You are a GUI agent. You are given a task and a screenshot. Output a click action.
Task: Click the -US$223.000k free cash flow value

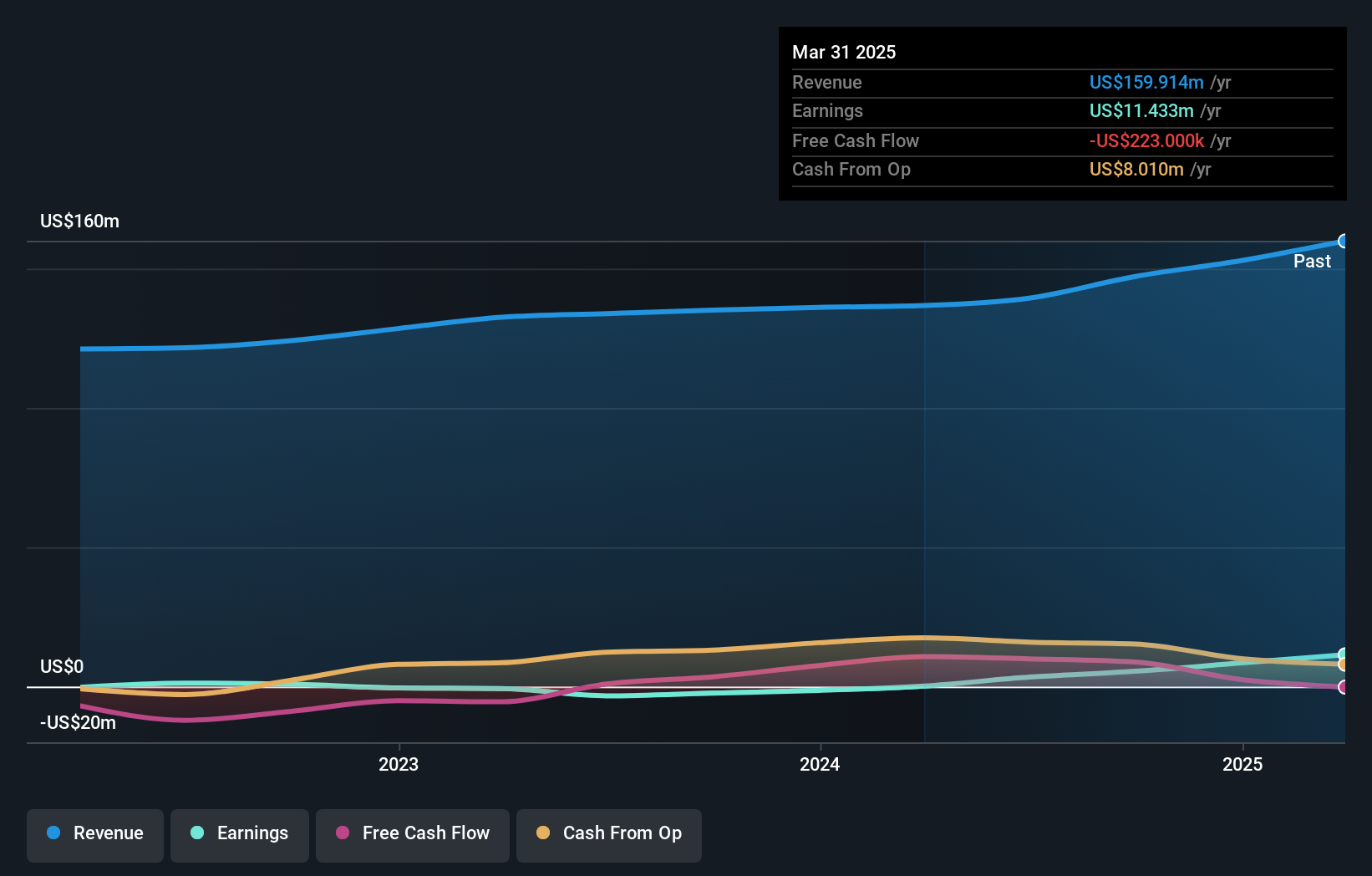[1146, 140]
